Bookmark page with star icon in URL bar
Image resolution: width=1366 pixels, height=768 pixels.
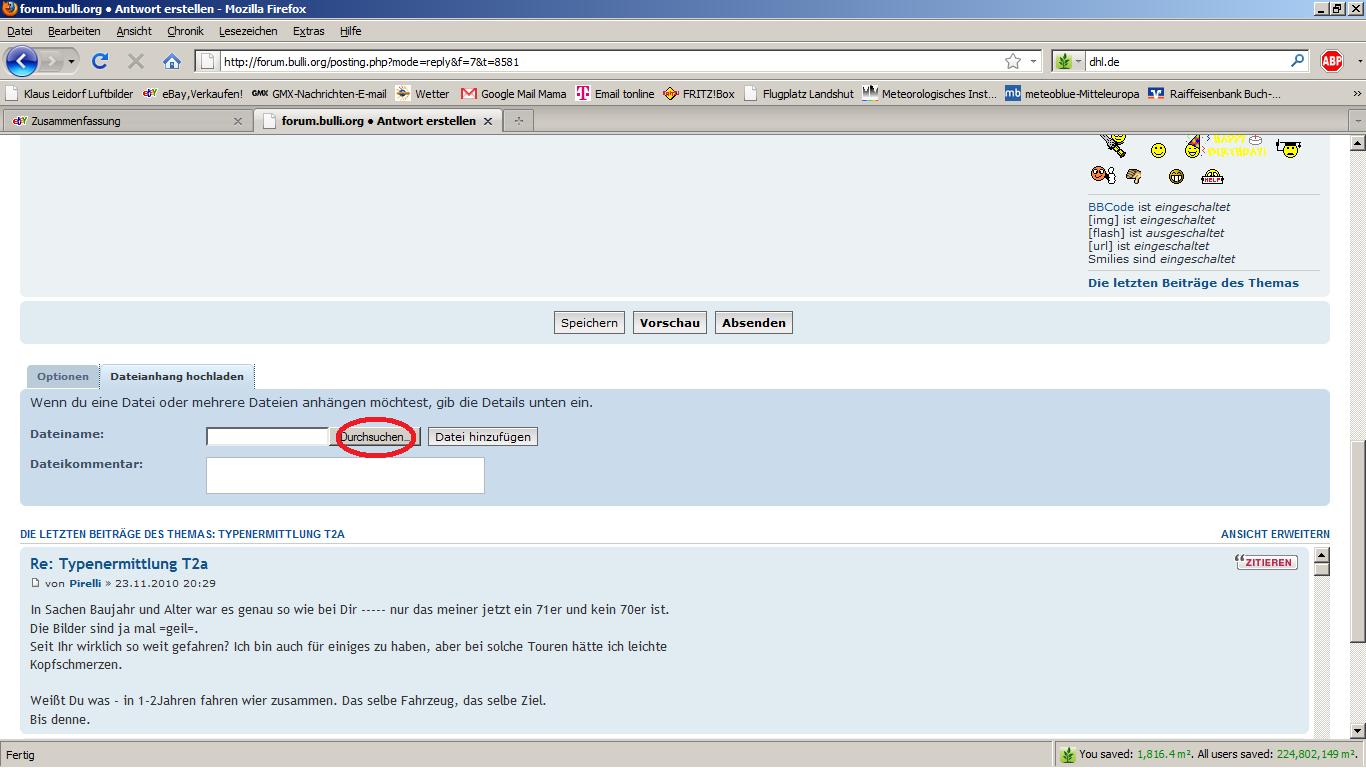tap(1013, 61)
